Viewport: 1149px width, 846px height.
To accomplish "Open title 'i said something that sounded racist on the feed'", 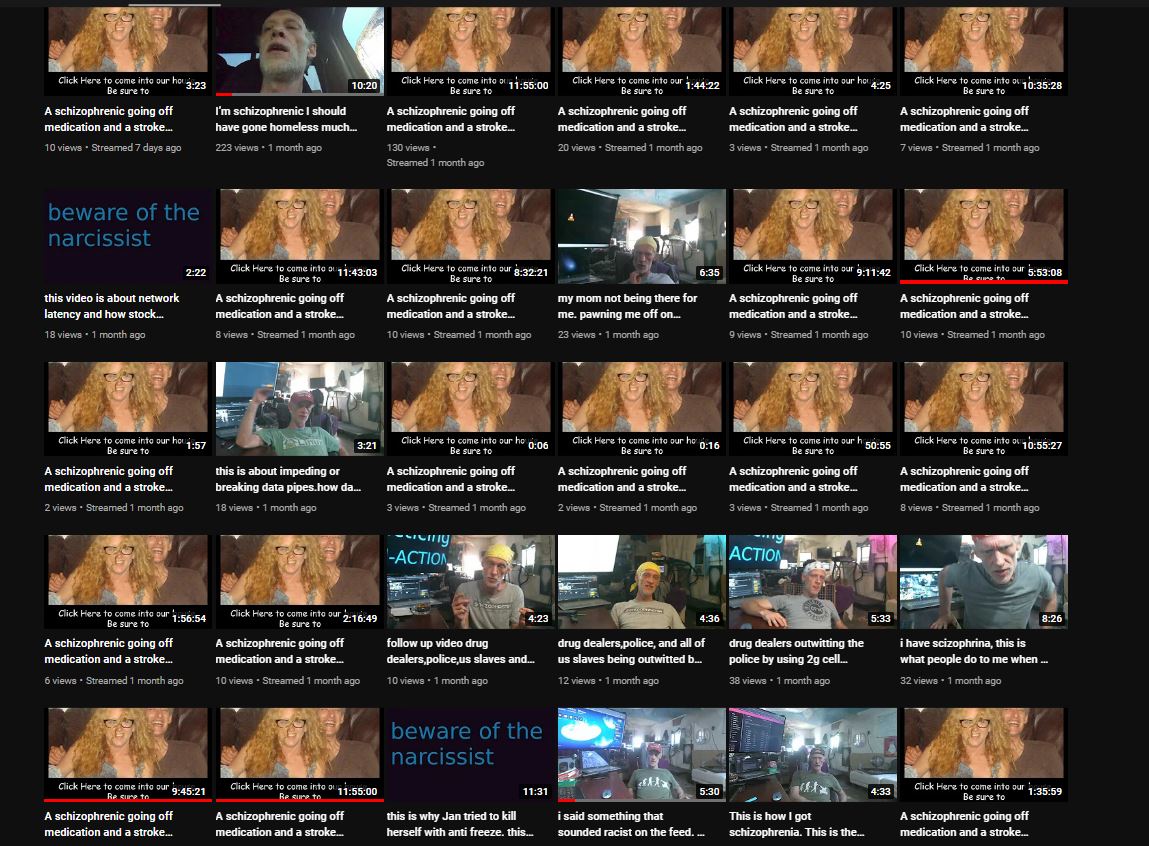I will pos(631,824).
